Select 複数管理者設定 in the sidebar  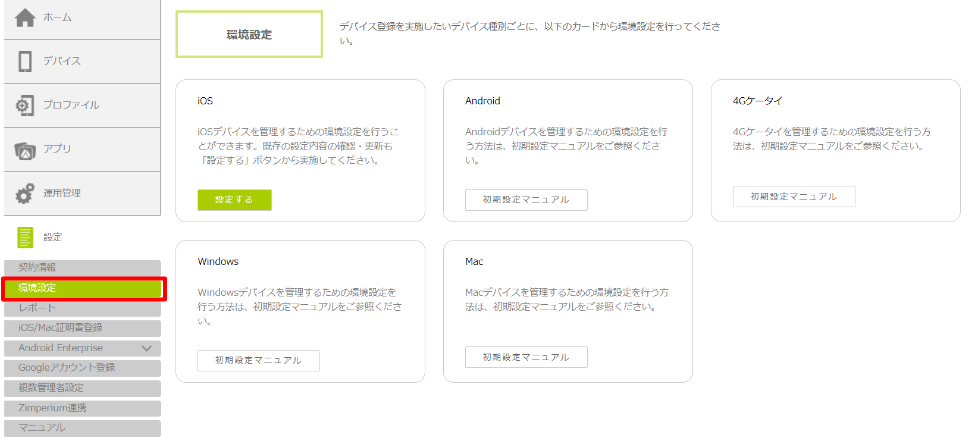[51, 387]
